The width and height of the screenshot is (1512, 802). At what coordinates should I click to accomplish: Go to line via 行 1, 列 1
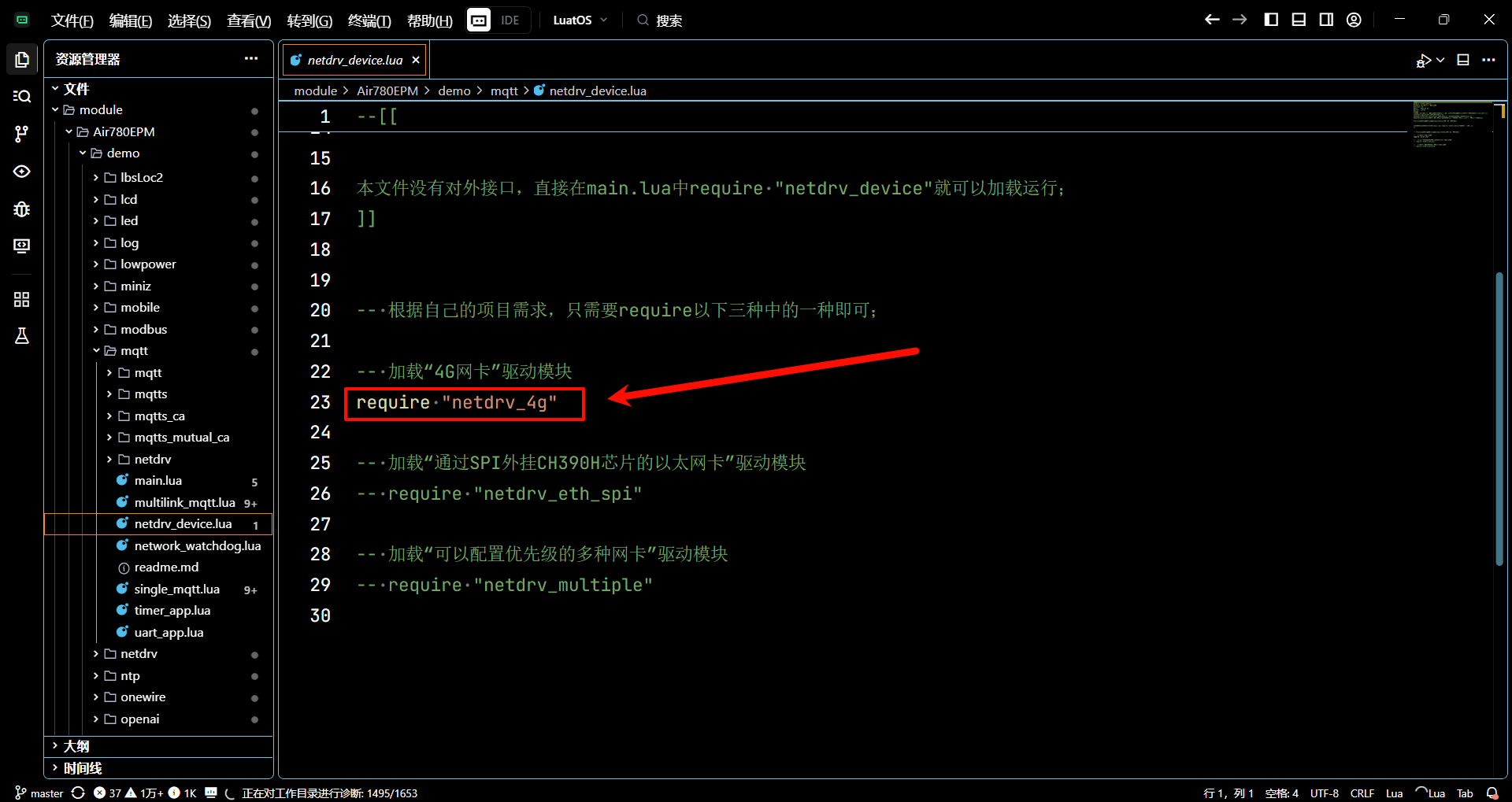pyautogui.click(x=1228, y=793)
